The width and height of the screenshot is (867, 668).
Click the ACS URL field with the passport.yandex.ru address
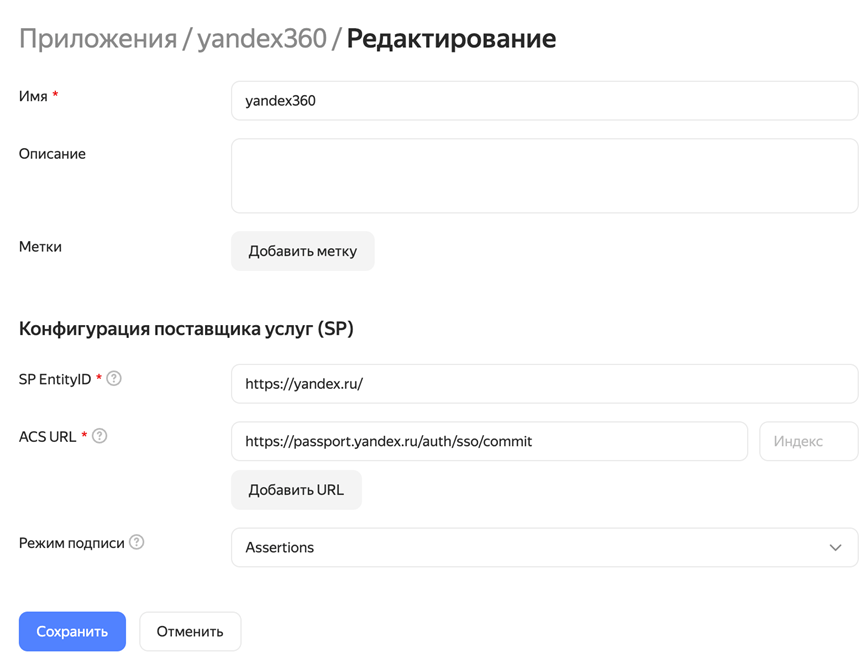point(489,441)
